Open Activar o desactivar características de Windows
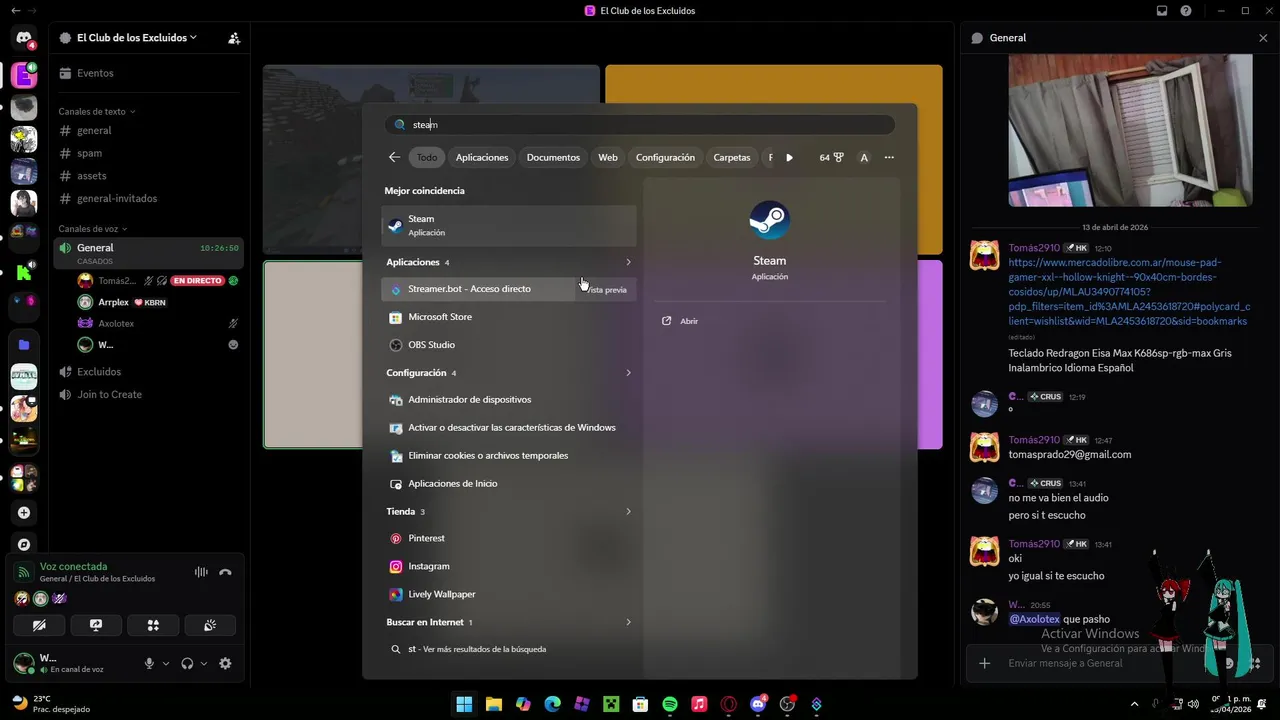Viewport: 1280px width, 720px height. 509,427
